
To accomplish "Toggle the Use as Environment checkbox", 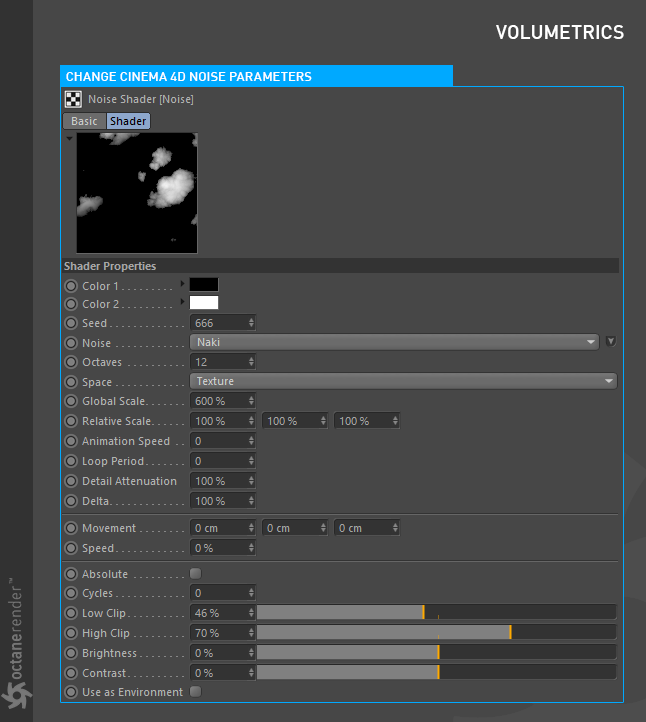I will point(195,692).
